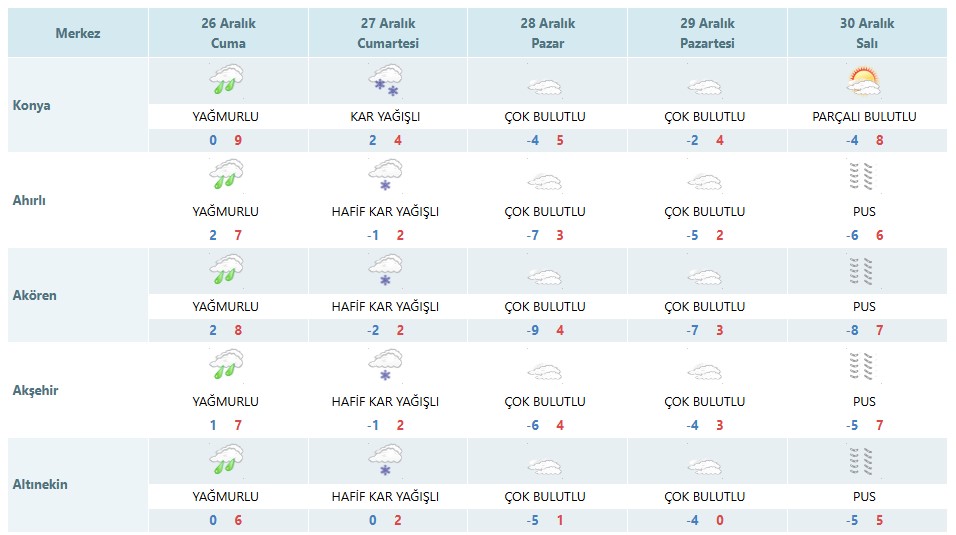Click Akören's light snow icon for Cumartesi
The image size is (956, 535).
(x=385, y=271)
